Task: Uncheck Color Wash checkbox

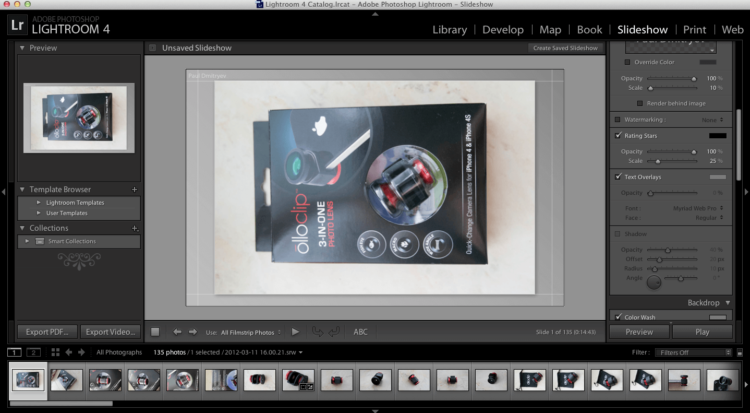Action: 618,317
